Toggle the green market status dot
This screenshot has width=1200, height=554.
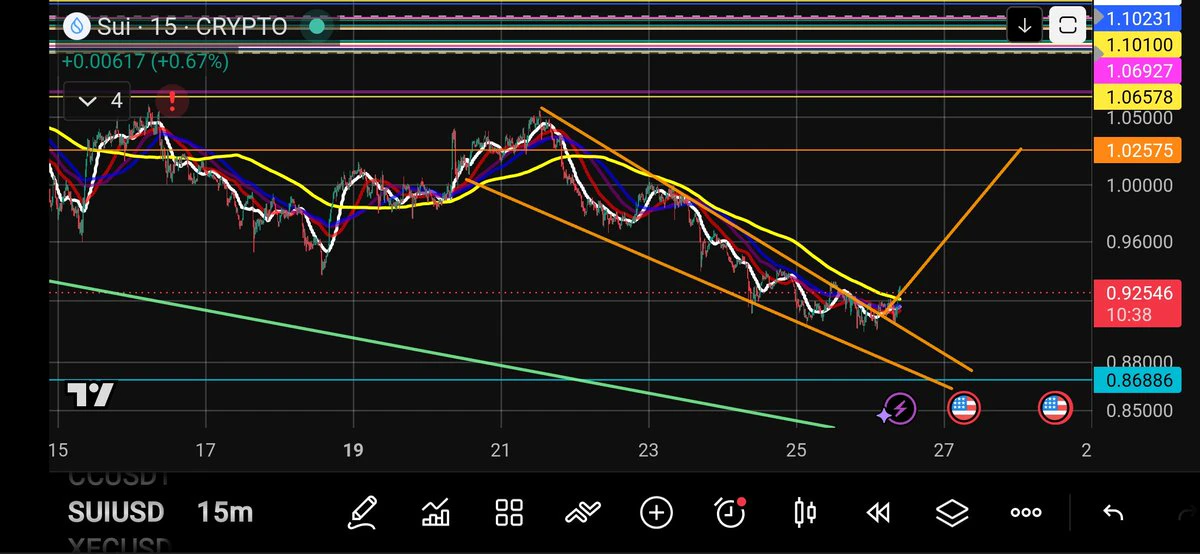[x=317, y=27]
